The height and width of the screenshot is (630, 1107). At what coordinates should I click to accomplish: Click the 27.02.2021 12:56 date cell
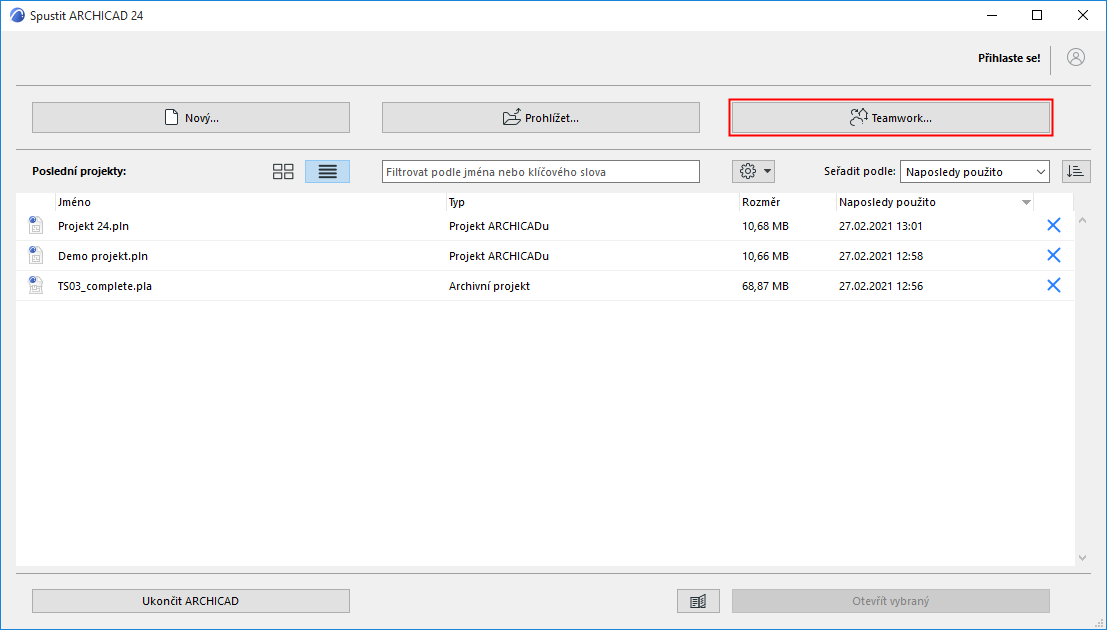[x=880, y=286]
